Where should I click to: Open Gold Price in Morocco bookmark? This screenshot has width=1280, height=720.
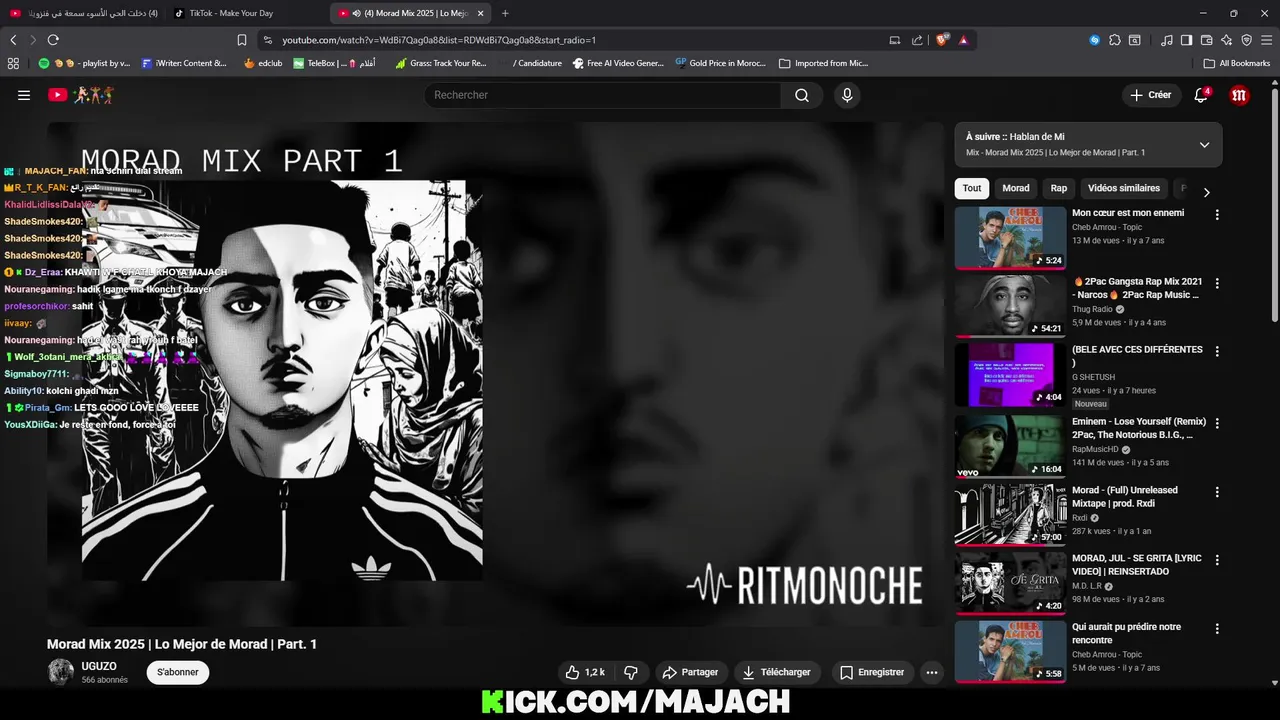click(x=720, y=63)
